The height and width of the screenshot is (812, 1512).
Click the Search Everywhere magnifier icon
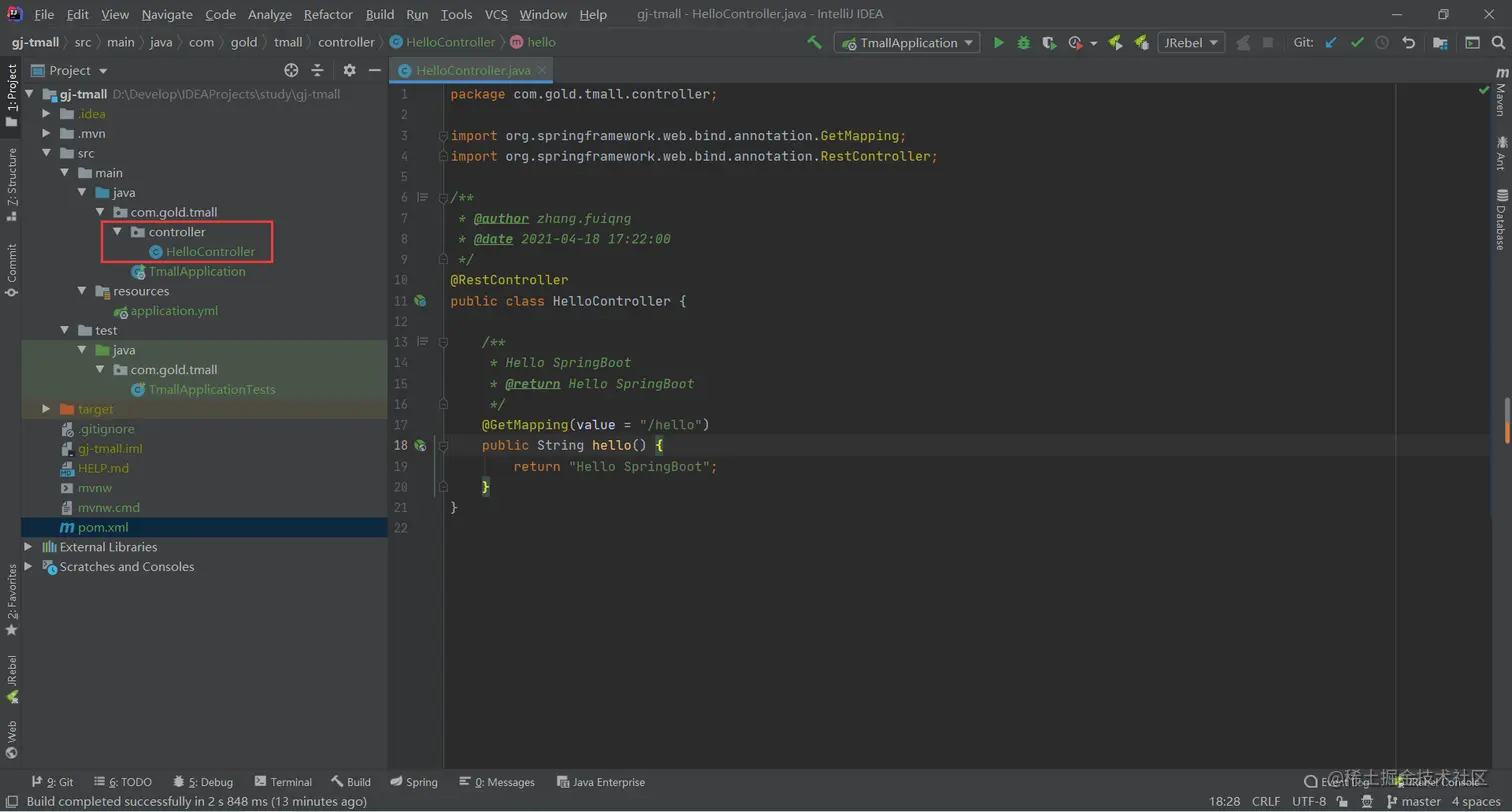pos(1498,43)
